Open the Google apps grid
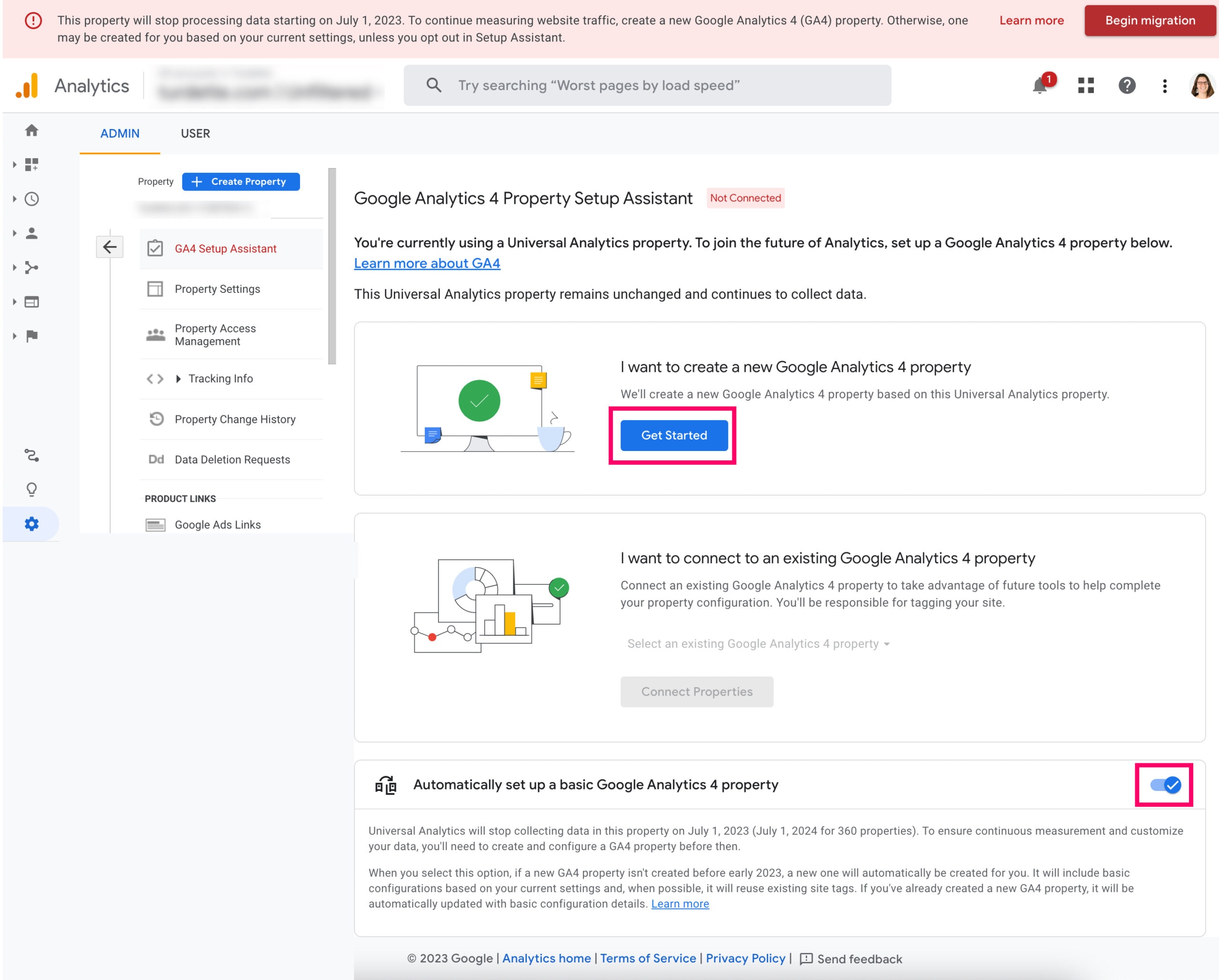The image size is (1219, 980). tap(1086, 85)
